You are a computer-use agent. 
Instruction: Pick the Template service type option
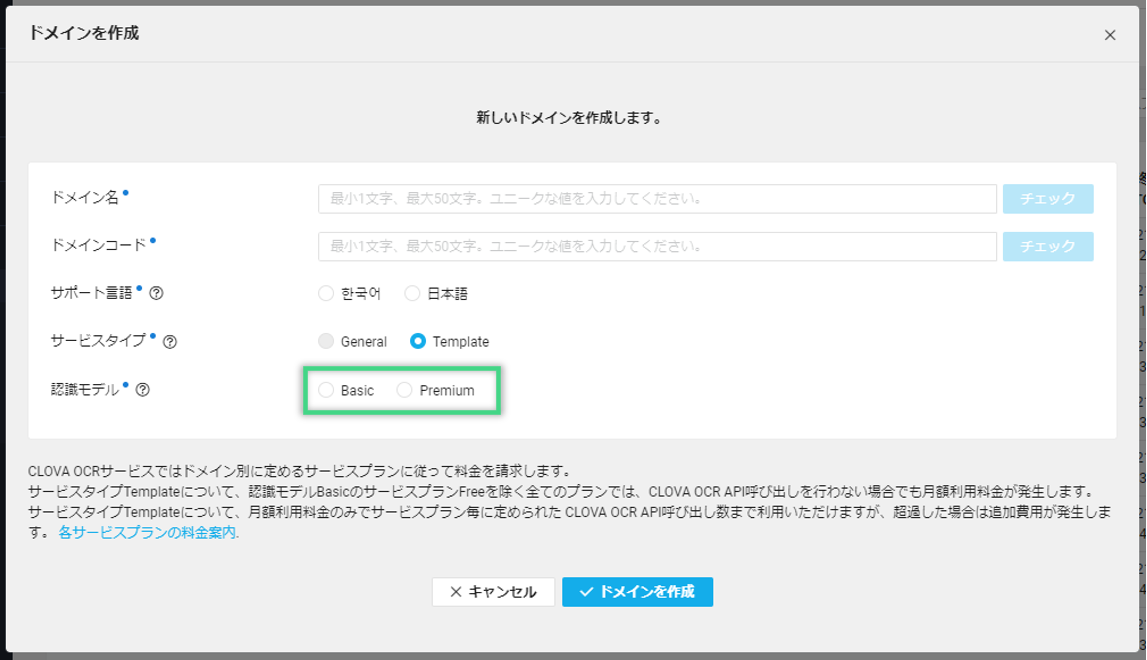coord(418,342)
